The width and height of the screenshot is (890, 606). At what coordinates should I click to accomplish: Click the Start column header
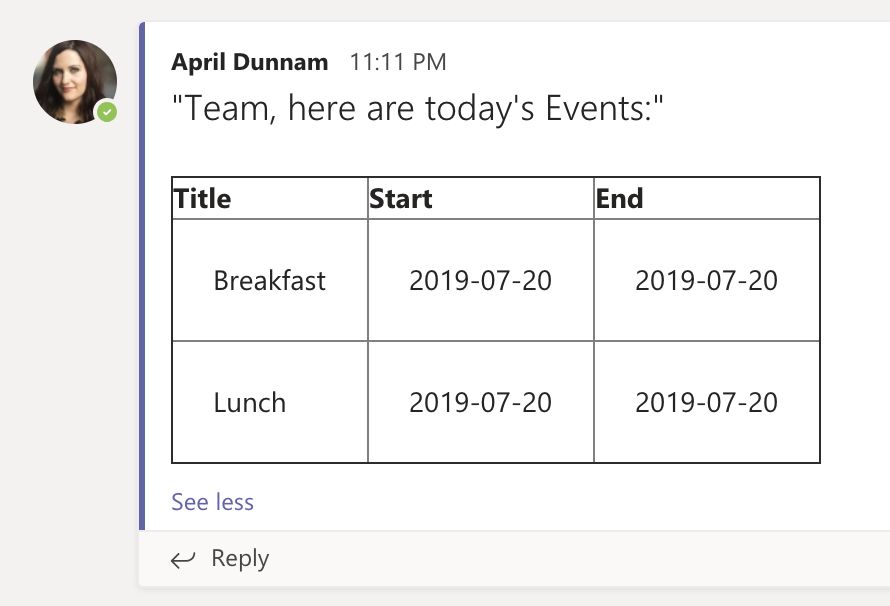[401, 199]
